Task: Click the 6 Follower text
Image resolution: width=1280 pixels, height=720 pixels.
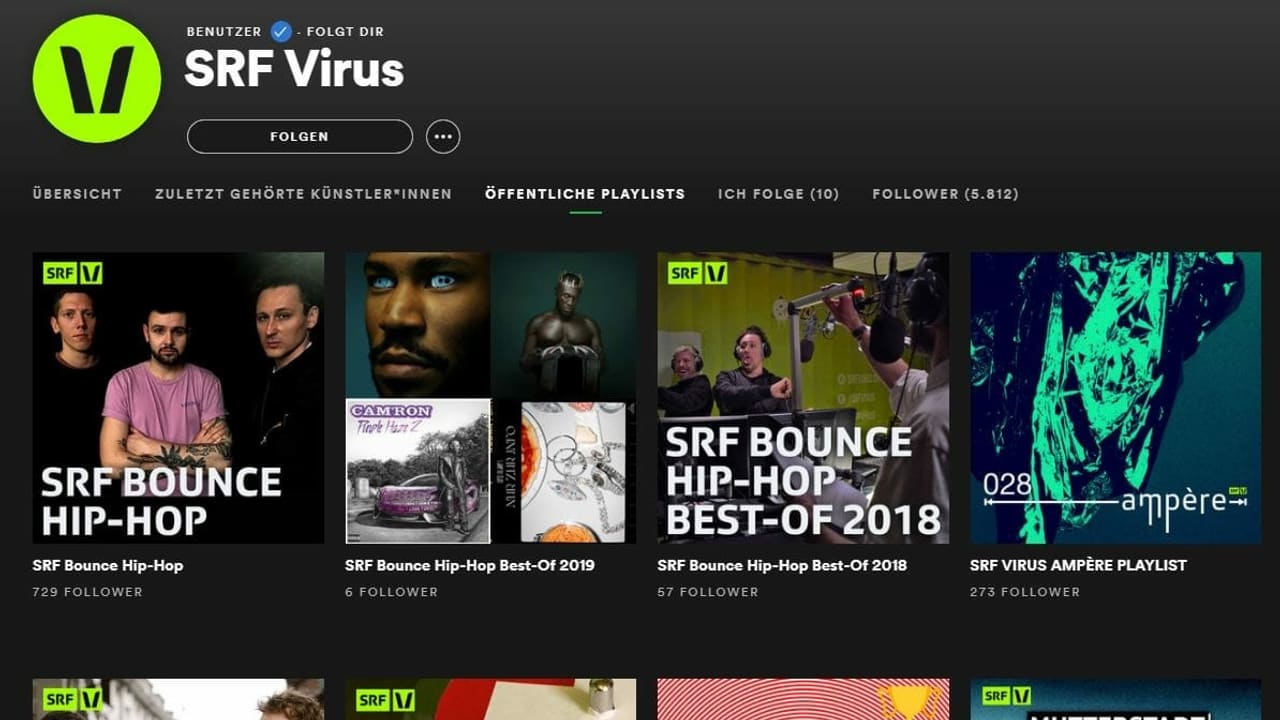Action: click(391, 592)
